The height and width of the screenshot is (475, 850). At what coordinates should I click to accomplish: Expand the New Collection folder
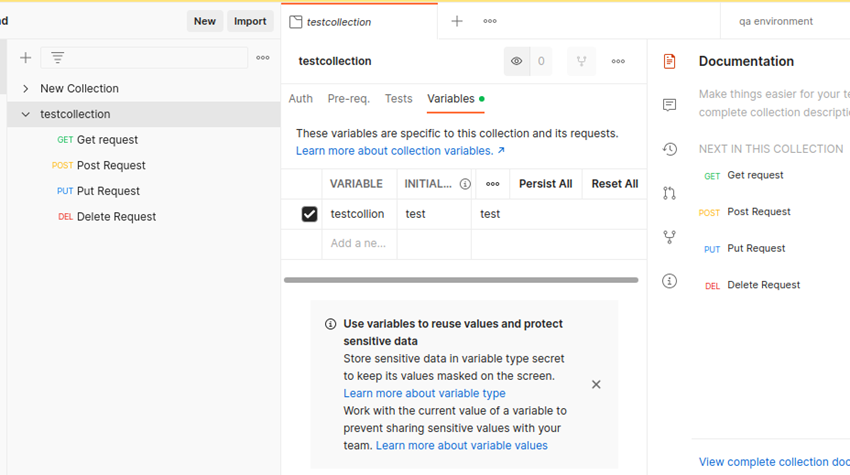[x=26, y=89]
